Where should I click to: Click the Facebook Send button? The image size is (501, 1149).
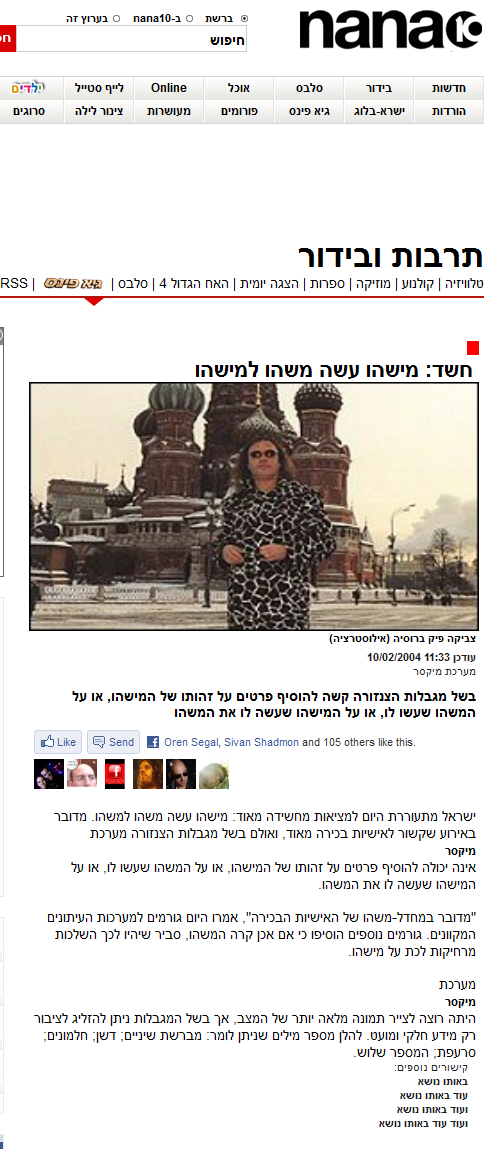pyautogui.click(x=114, y=742)
